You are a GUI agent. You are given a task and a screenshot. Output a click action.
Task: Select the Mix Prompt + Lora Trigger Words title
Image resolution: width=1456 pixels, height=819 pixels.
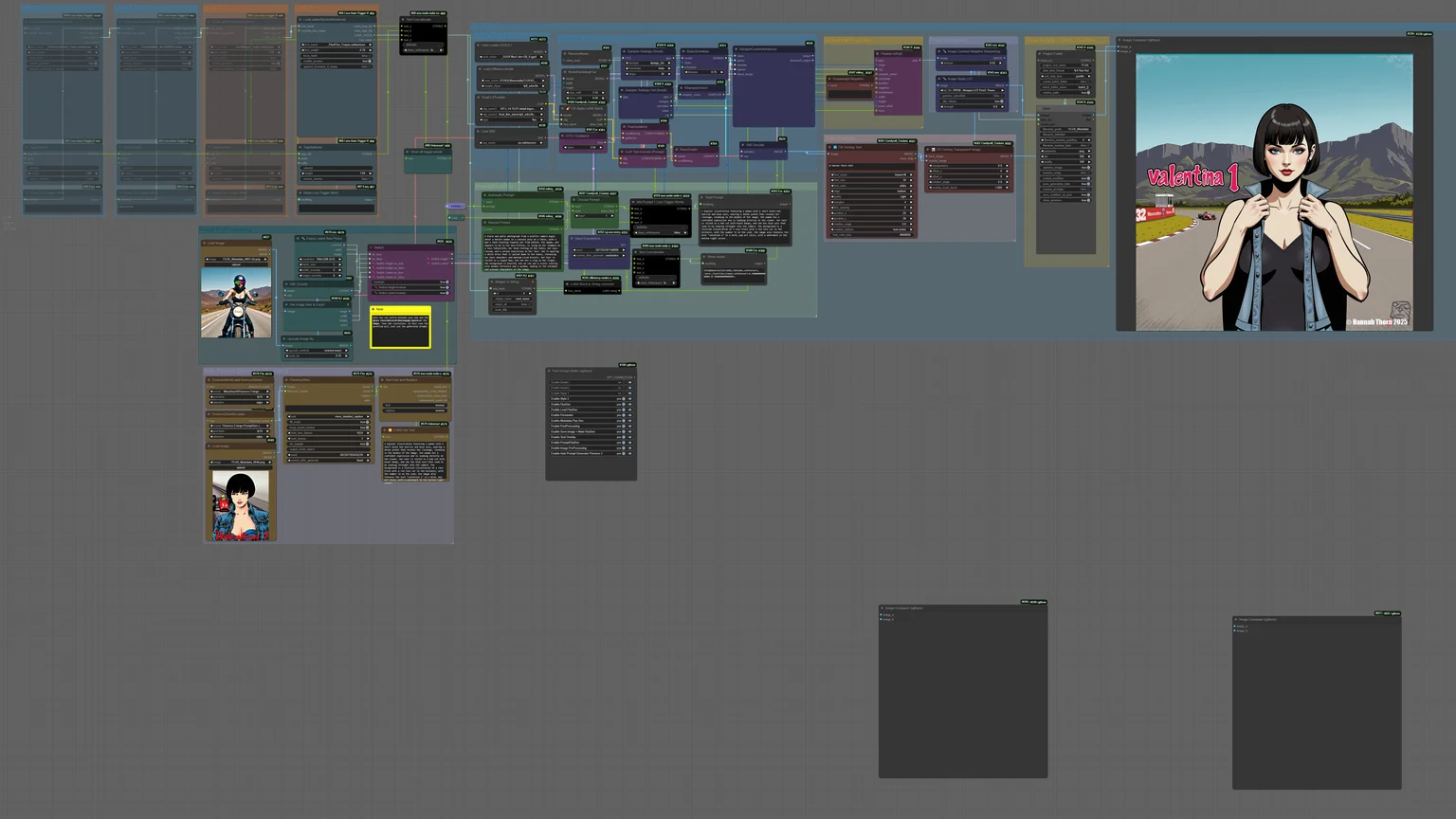point(660,202)
